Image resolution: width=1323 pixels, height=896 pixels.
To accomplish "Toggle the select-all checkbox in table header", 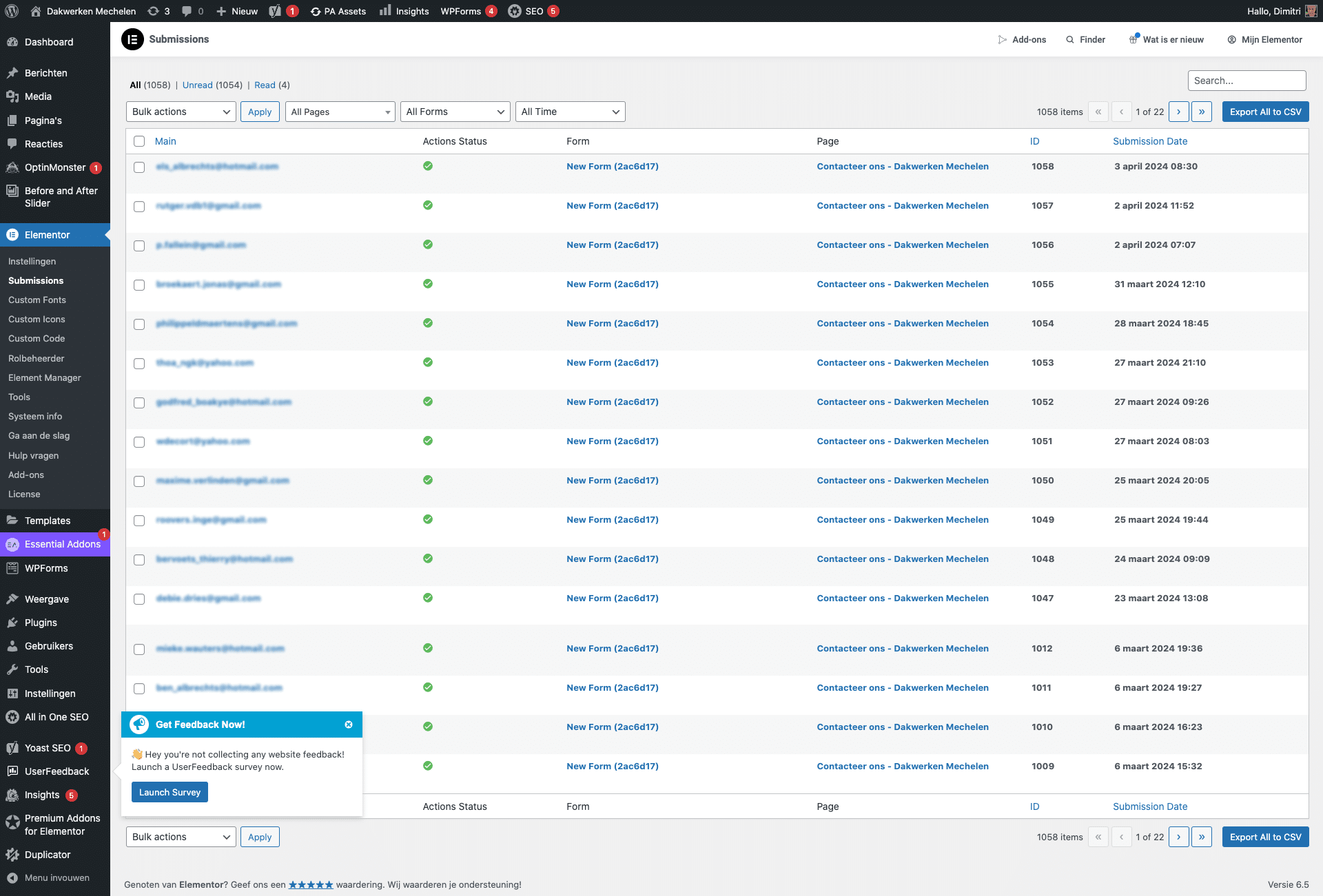I will click(139, 141).
